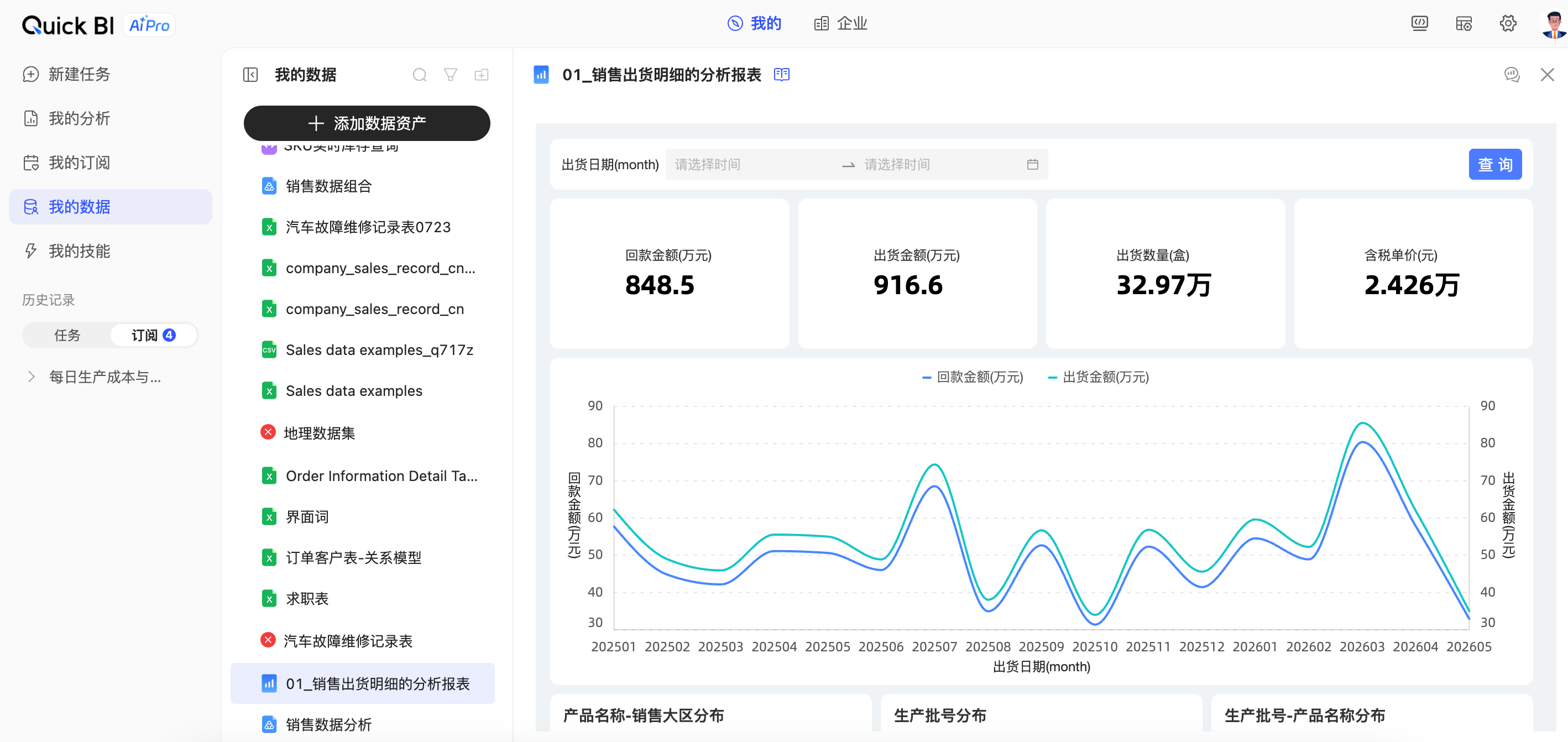This screenshot has width=1568, height=742.
Task: Click the 回款金额(万元) KPI card
Action: click(x=670, y=274)
